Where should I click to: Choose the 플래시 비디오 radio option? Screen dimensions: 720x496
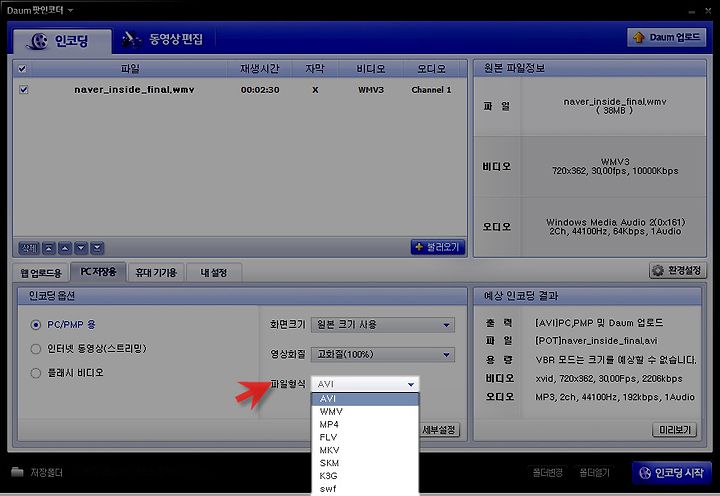pos(36,373)
